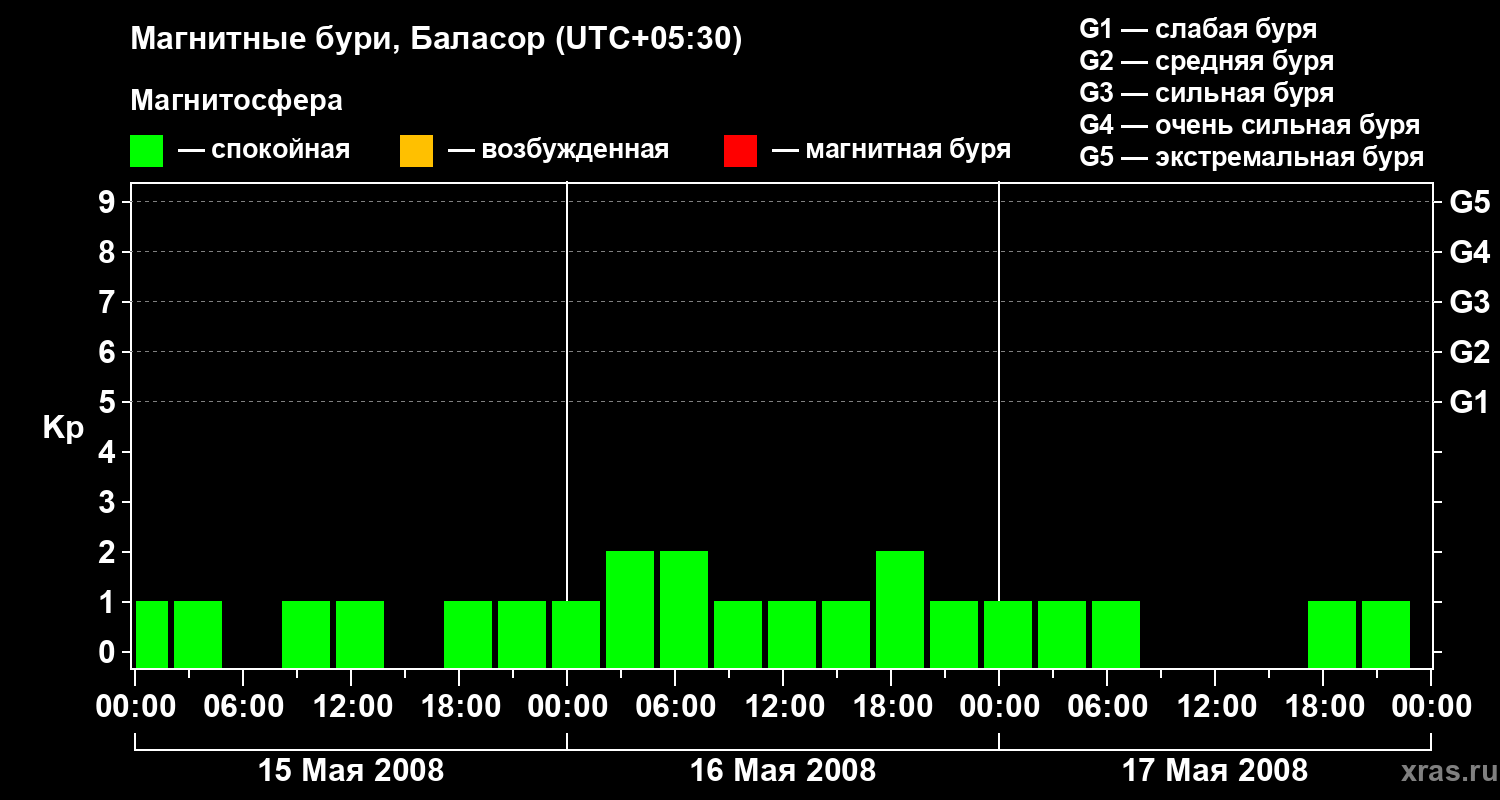Screen dimensions: 1500x800
Task: Click the right axis label G4
Action: click(1469, 252)
